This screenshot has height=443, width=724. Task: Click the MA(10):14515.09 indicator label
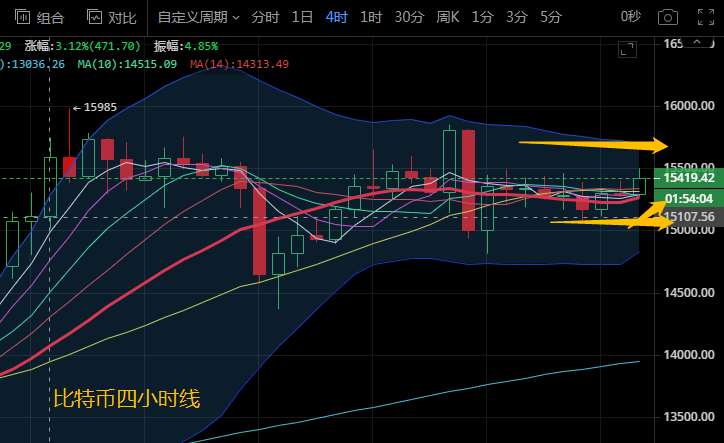(x=127, y=64)
